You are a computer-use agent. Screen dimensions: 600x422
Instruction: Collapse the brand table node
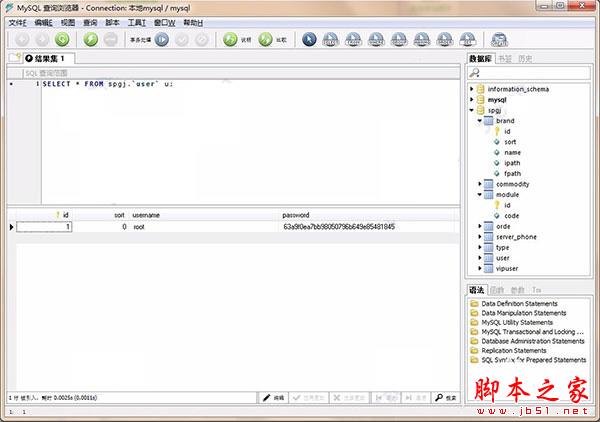pos(480,121)
